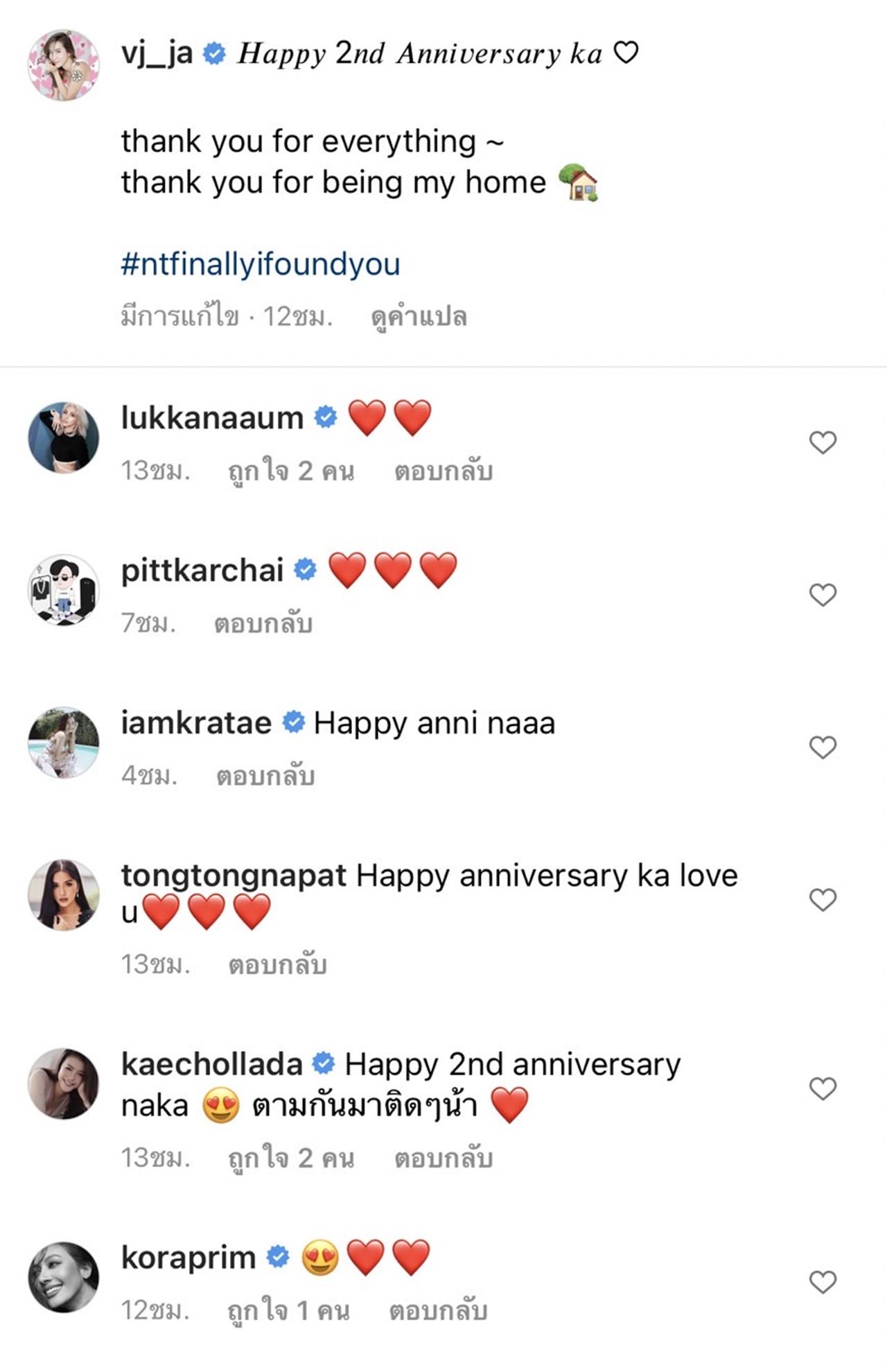887x1372 pixels.
Task: Reply to iamkratae's comment
Action: pyautogui.click(x=265, y=776)
